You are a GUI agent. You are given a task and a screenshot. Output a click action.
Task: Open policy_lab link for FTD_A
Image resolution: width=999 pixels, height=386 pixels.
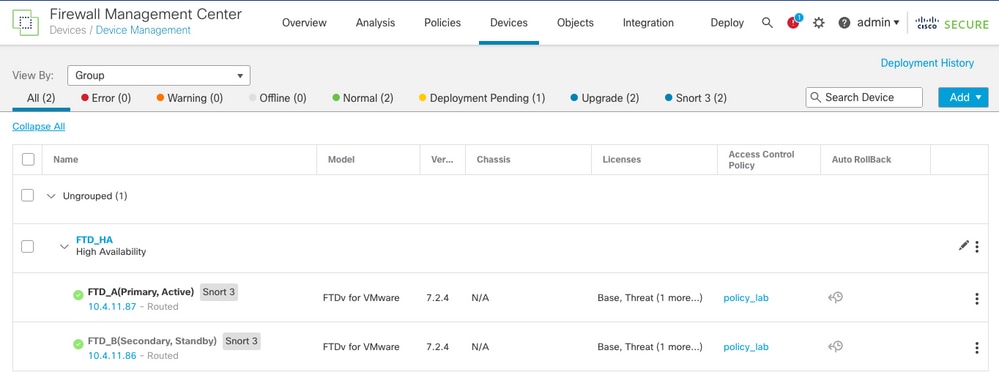(746, 298)
